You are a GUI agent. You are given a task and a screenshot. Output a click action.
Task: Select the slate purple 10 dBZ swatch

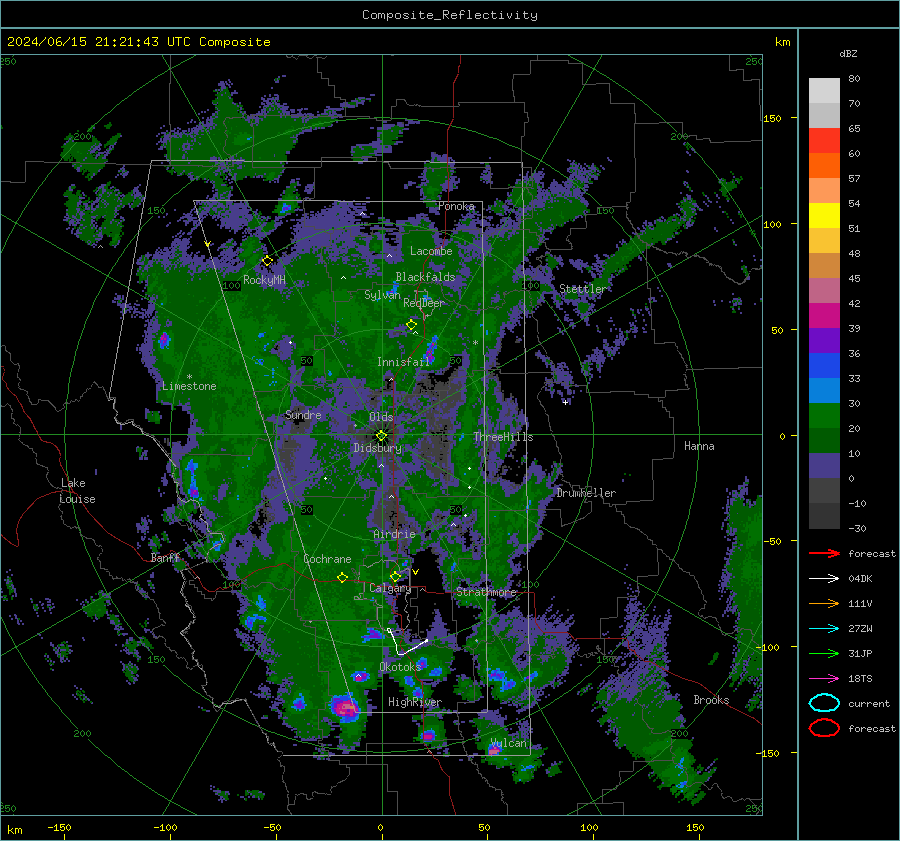[x=824, y=465]
